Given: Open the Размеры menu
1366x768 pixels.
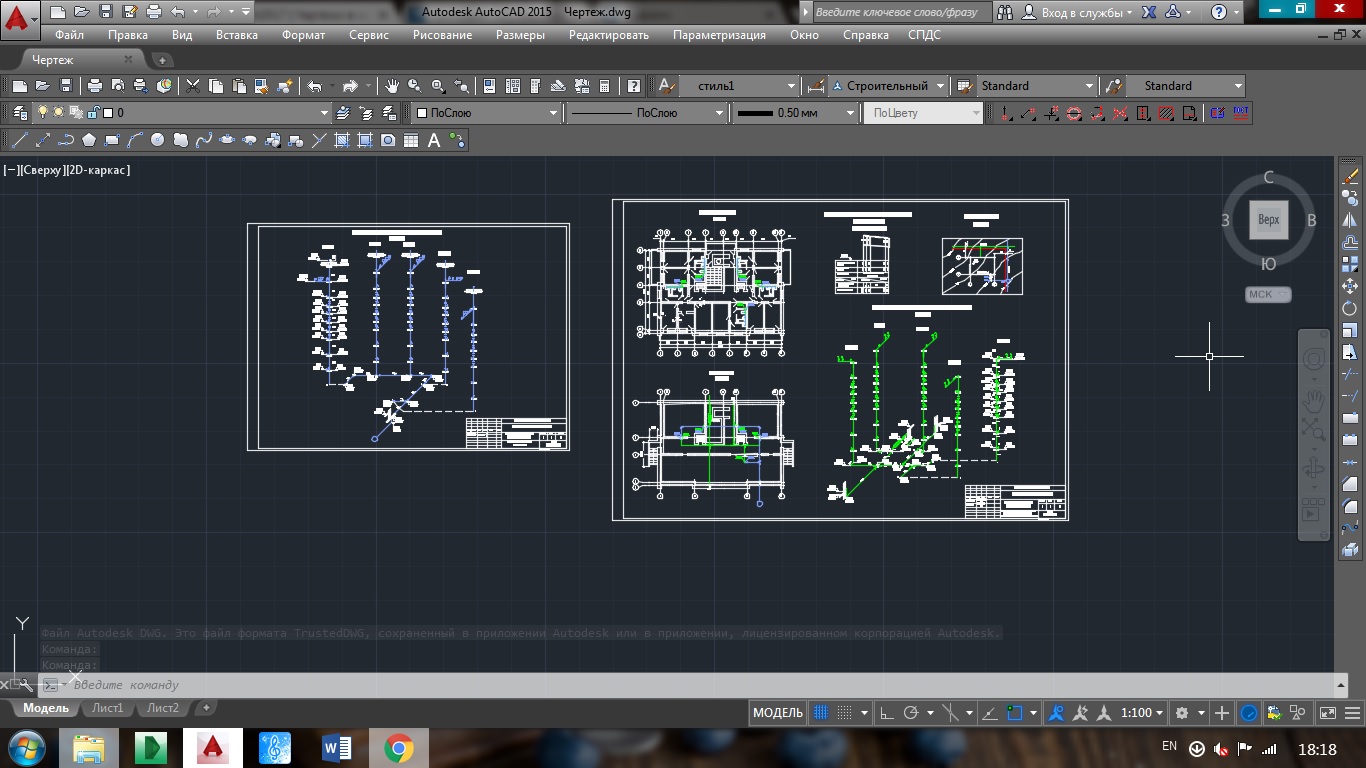Looking at the screenshot, I should coord(520,35).
